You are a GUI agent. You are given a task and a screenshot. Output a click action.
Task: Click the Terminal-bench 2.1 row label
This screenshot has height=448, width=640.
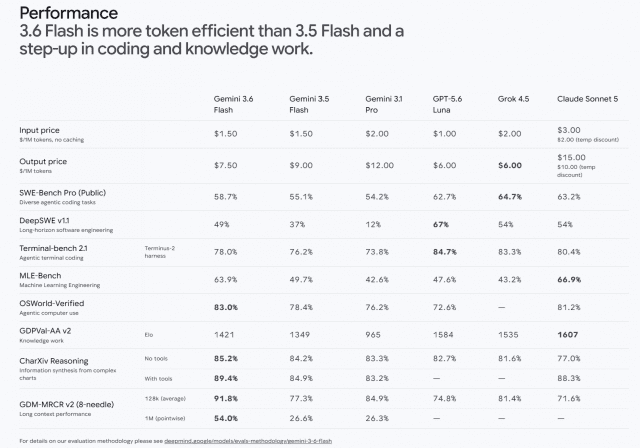coord(53,248)
